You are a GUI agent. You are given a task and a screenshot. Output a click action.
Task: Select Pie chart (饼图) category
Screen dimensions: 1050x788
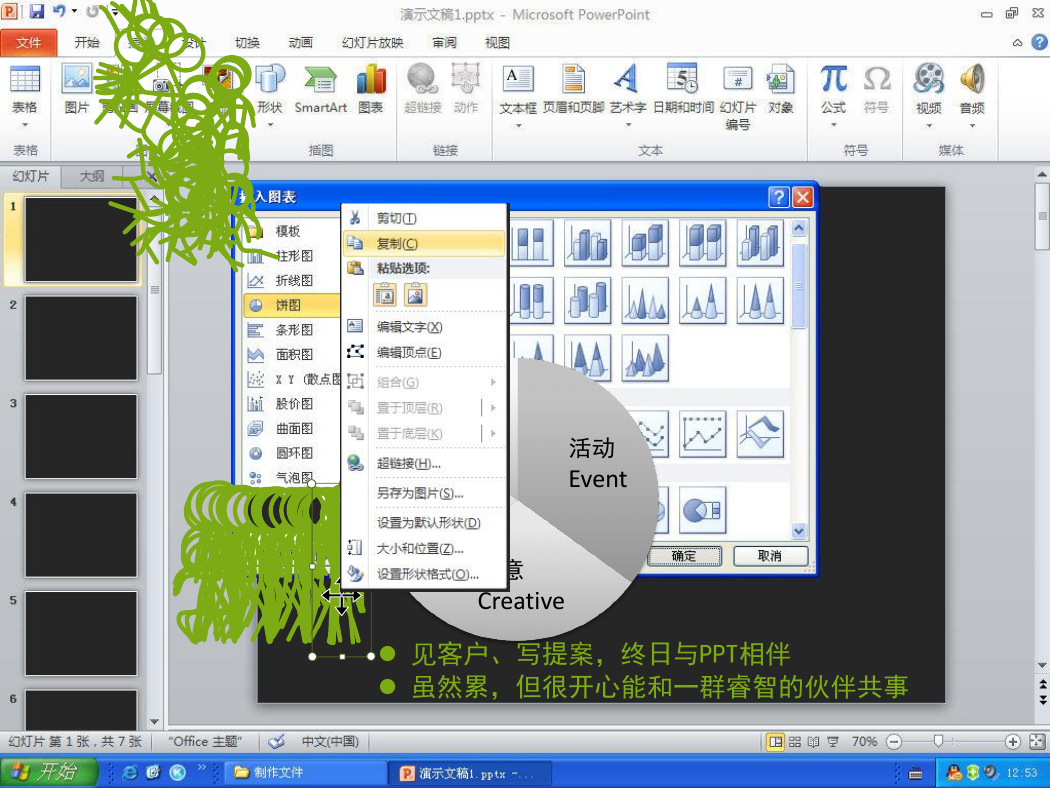pyautogui.click(x=293, y=305)
